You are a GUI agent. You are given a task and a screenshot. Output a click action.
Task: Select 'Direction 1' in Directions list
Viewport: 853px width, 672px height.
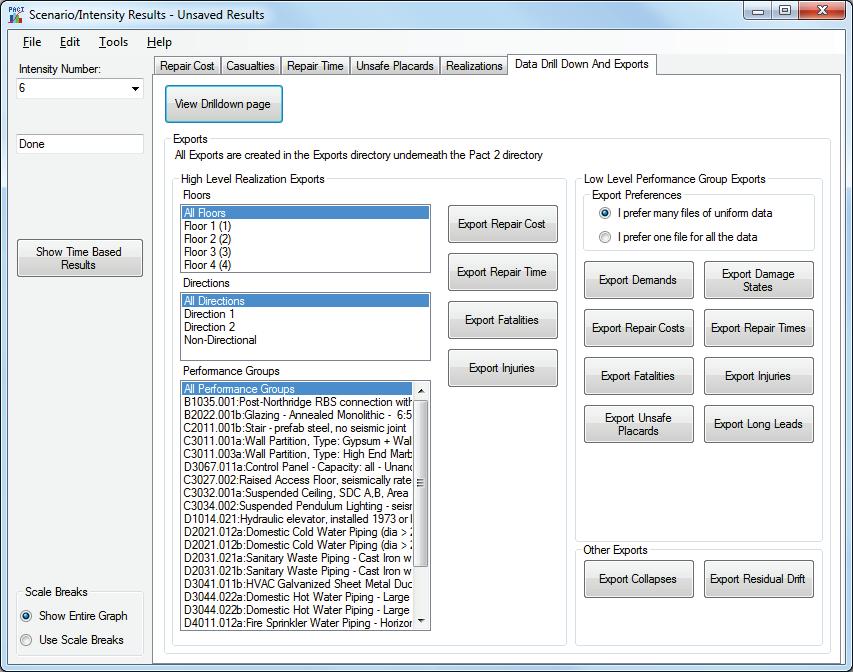coord(305,314)
